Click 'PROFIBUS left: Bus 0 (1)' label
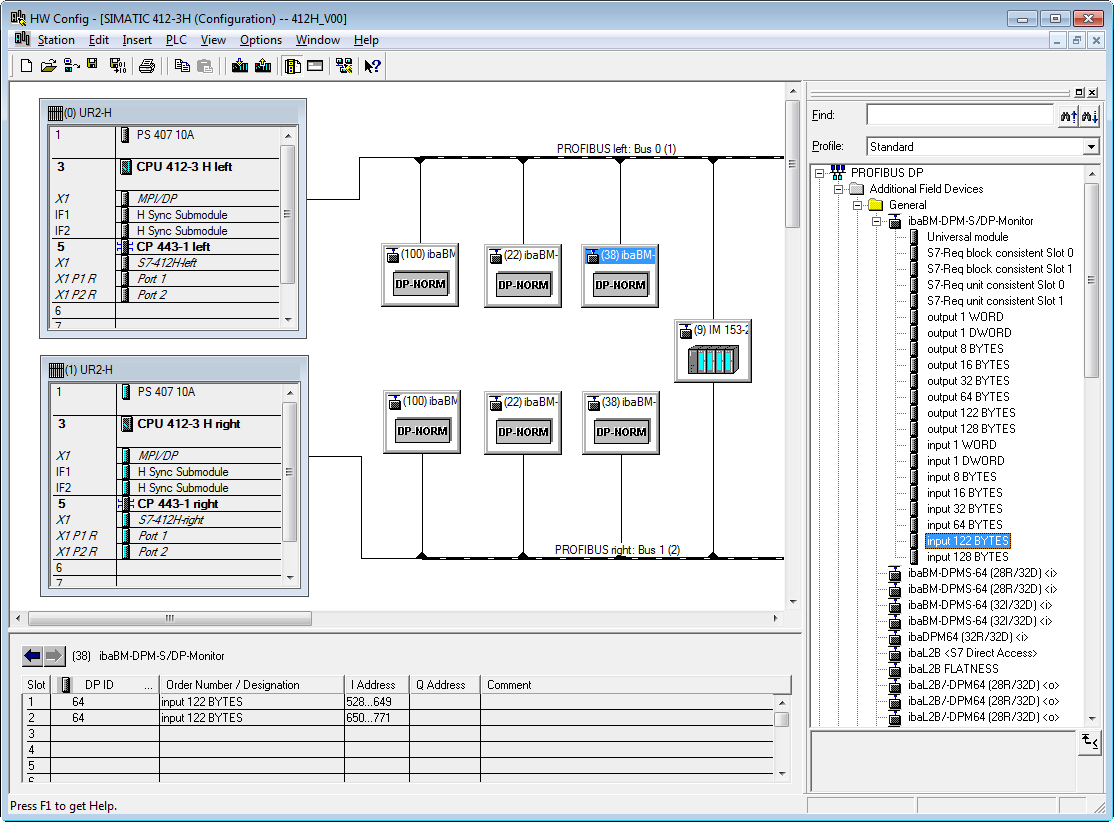This screenshot has width=1114, height=822. (617, 148)
